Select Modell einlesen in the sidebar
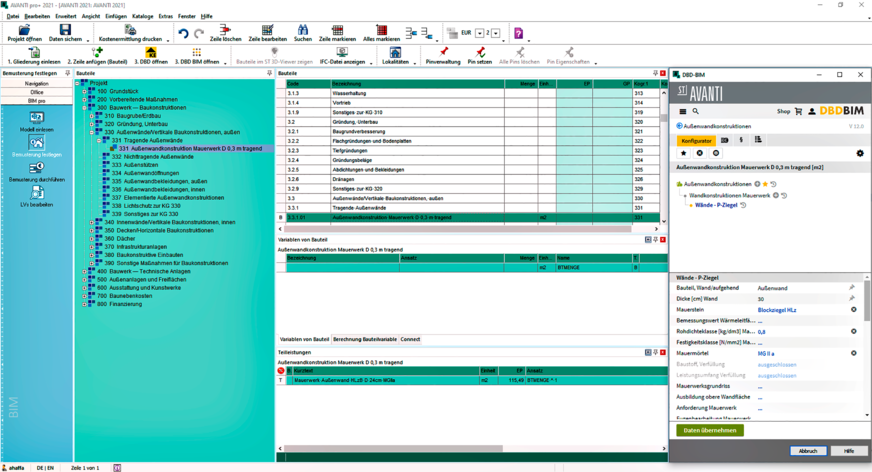The height and width of the screenshot is (472, 872). [x=36, y=119]
